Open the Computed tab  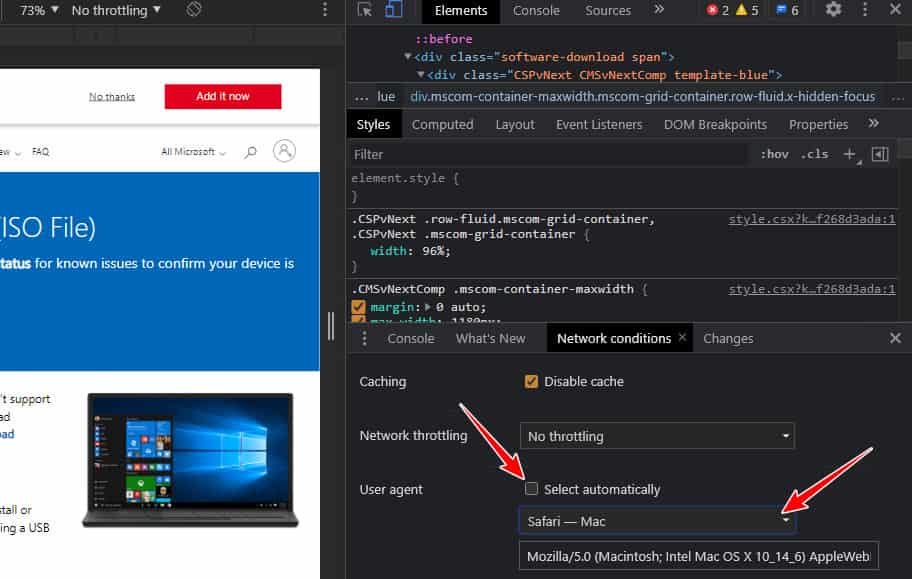[x=443, y=125]
